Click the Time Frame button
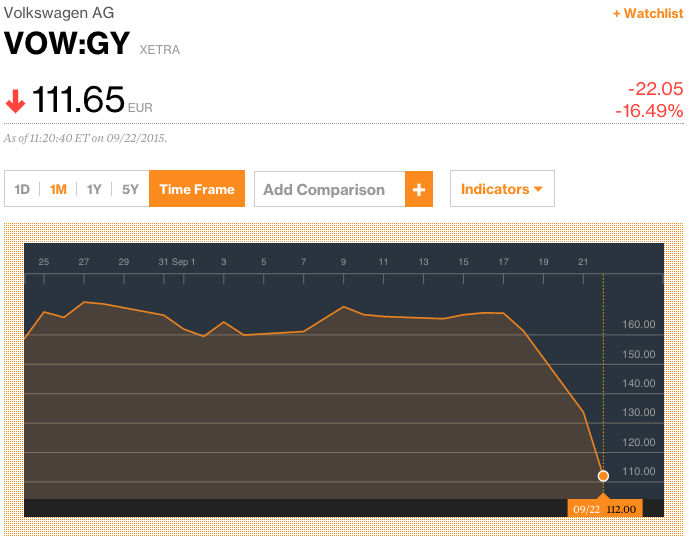 [x=197, y=189]
